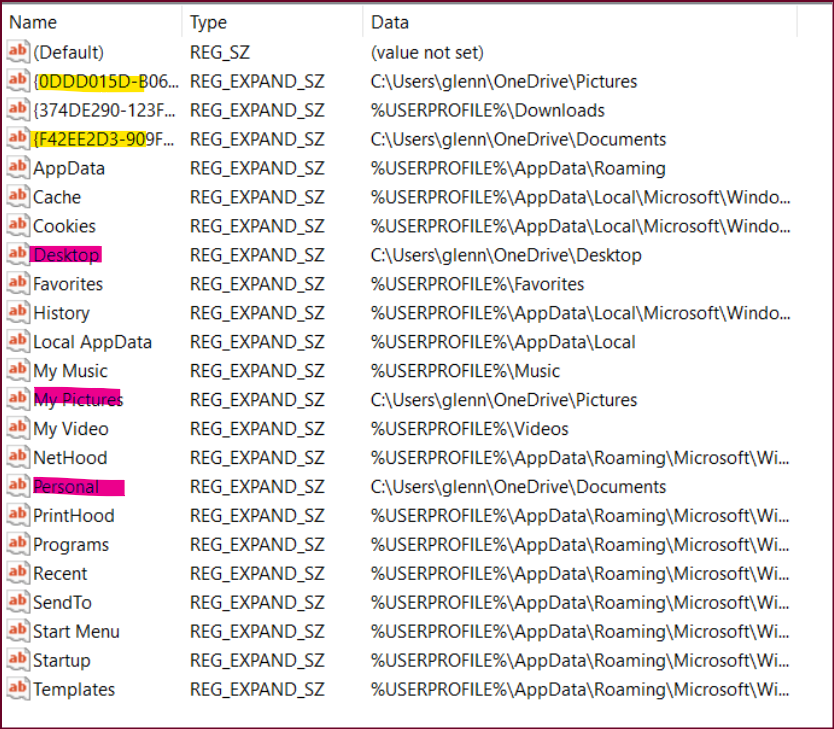This screenshot has height=729, width=834.
Task: Click the ab icon next to History
Action: (17, 313)
